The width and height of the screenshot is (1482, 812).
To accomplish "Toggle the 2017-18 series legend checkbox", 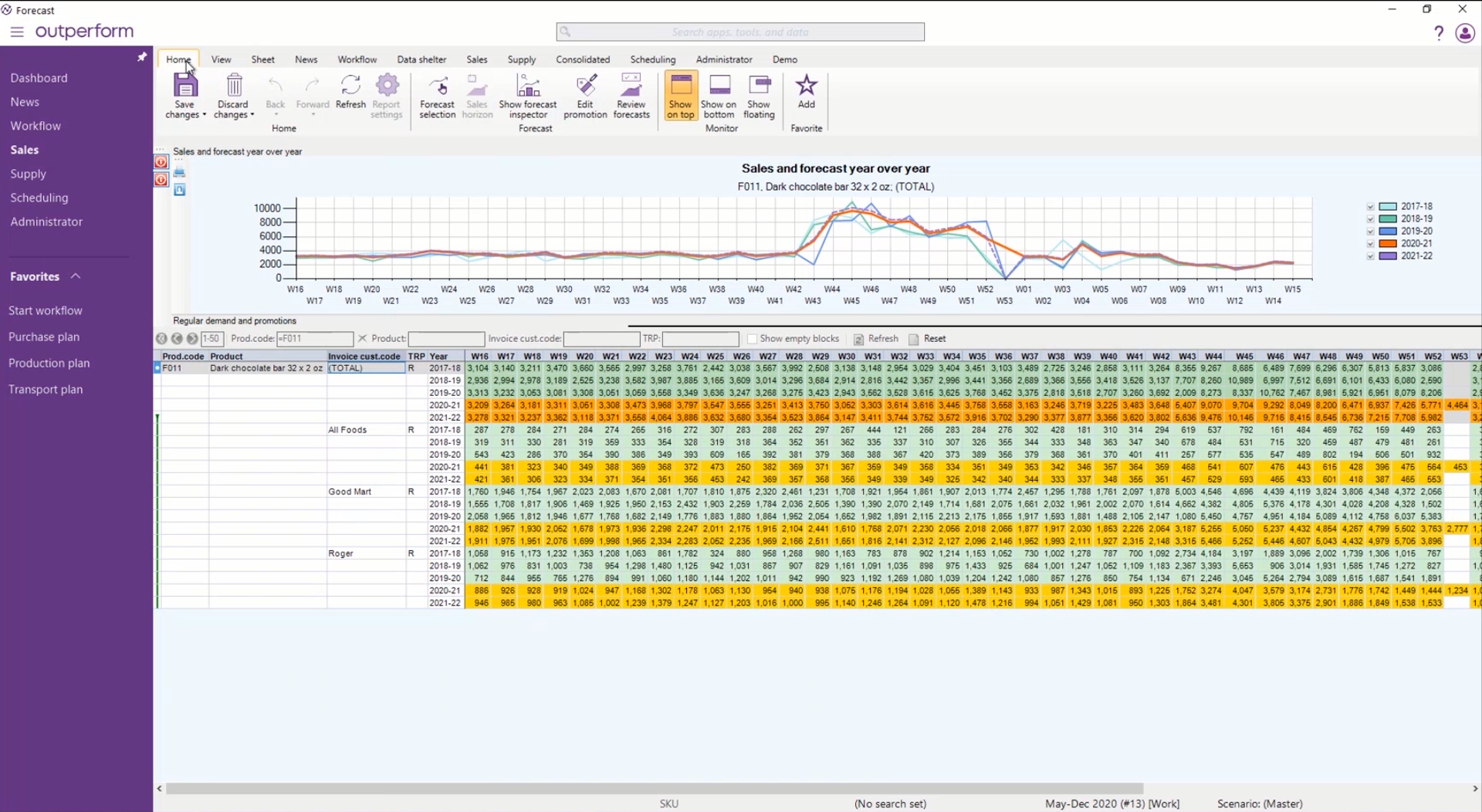I will click(1371, 207).
